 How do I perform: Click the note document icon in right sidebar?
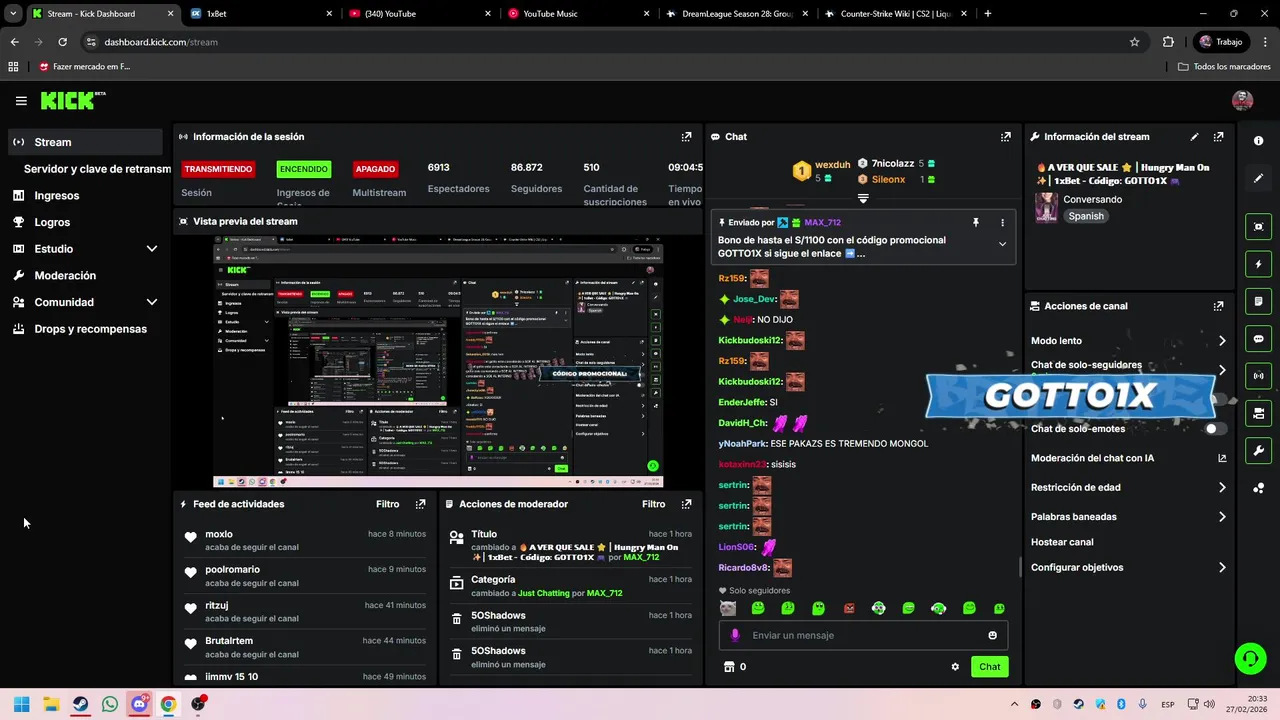[1258, 301]
